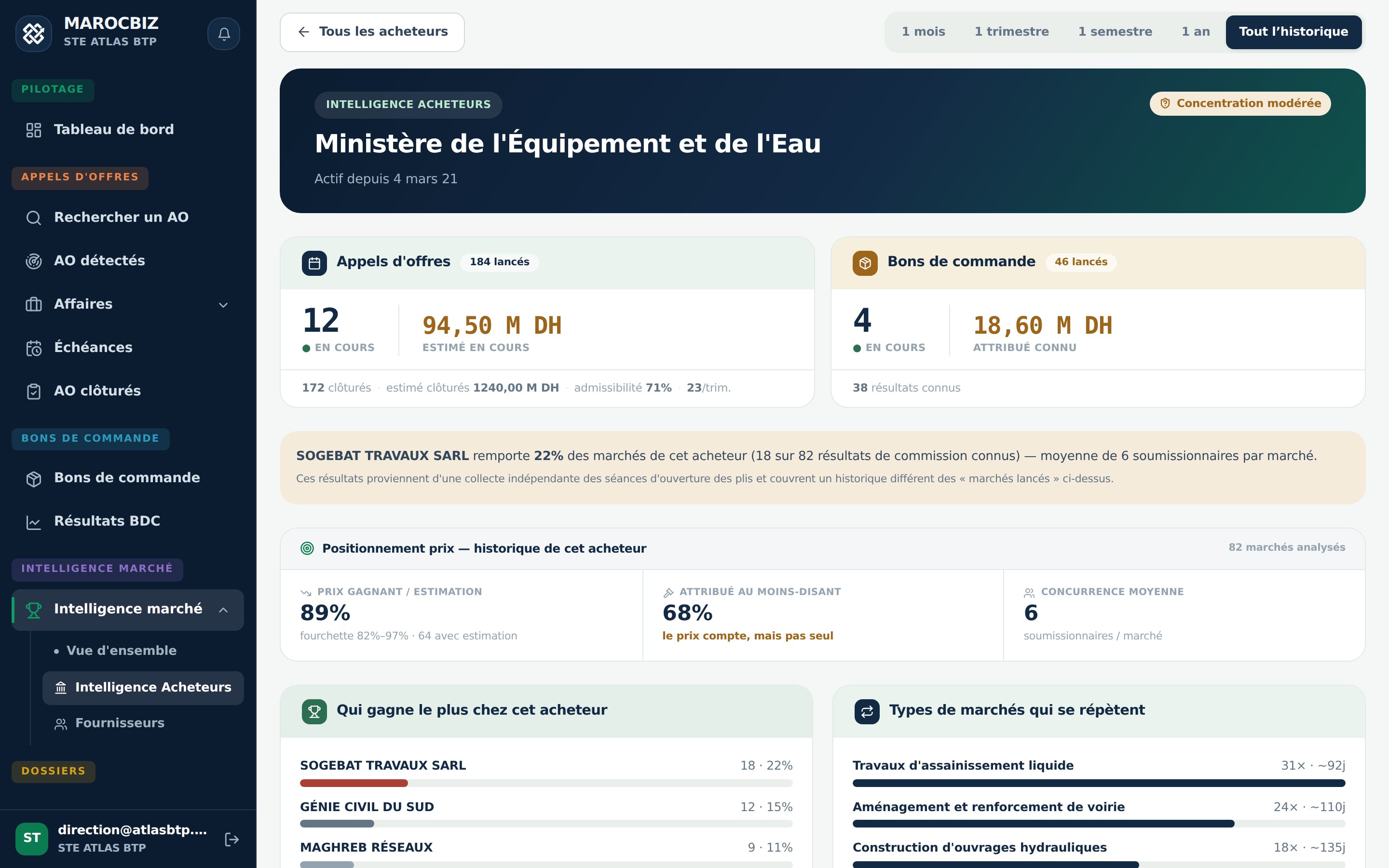1389x868 pixels.
Task: Click the MarocBiz logo icon
Action: point(34,34)
